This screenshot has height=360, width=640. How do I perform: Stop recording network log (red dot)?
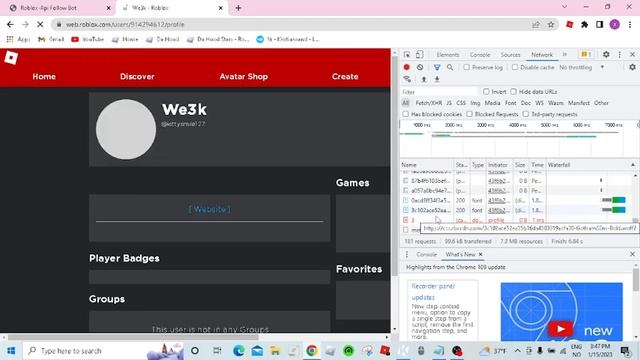point(407,67)
